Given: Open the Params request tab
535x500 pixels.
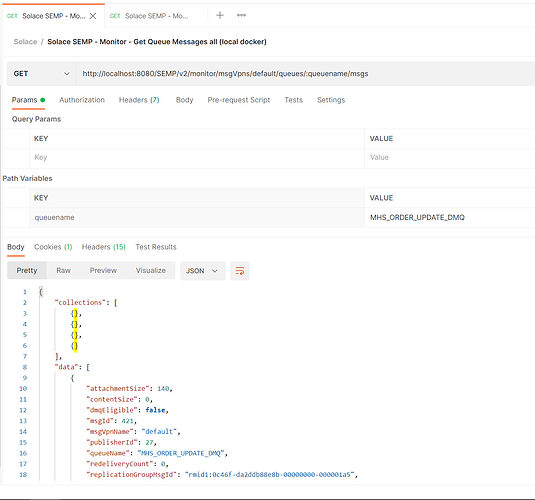Looking at the screenshot, I should pyautogui.click(x=28, y=100).
